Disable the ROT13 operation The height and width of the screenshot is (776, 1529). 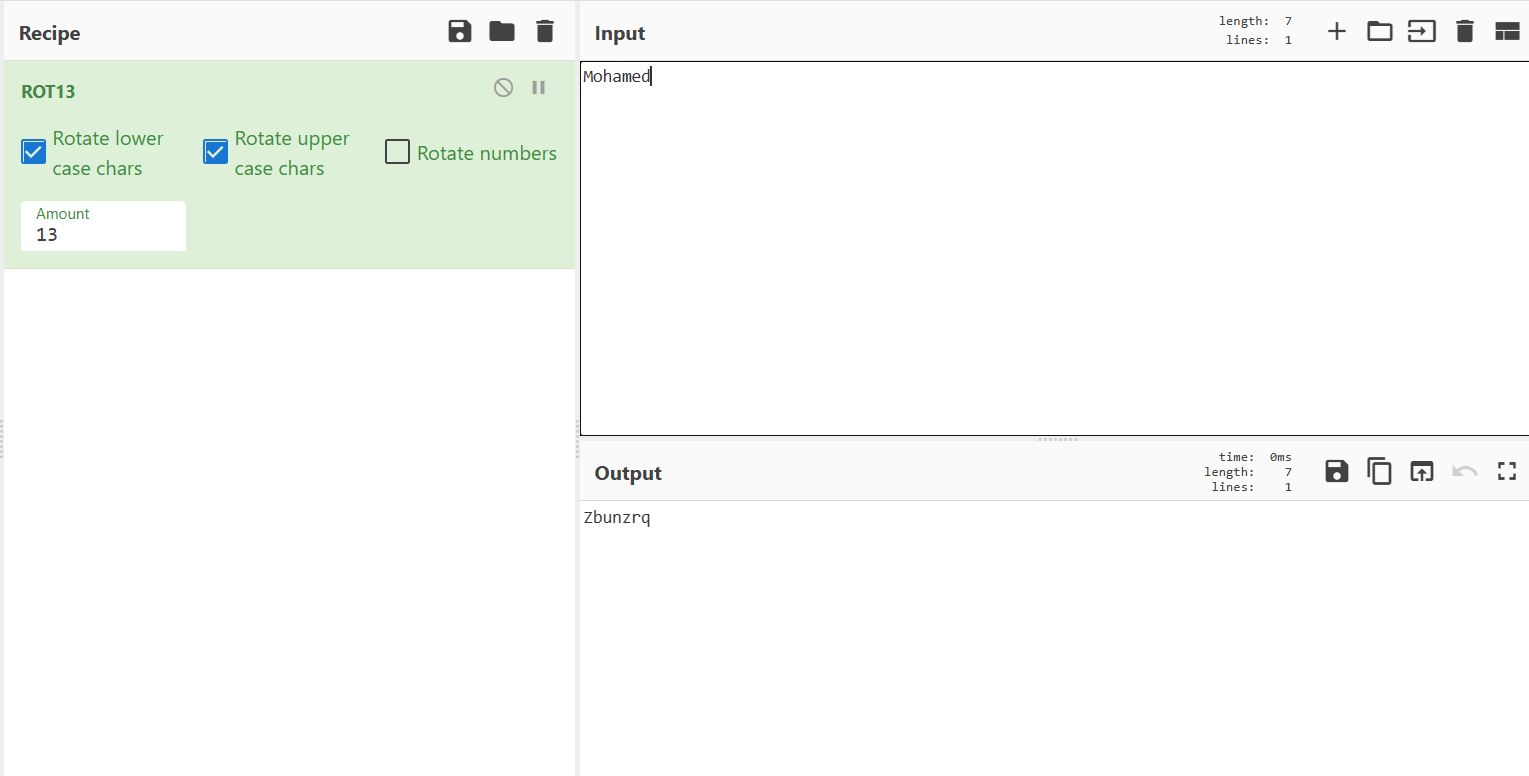pos(503,88)
